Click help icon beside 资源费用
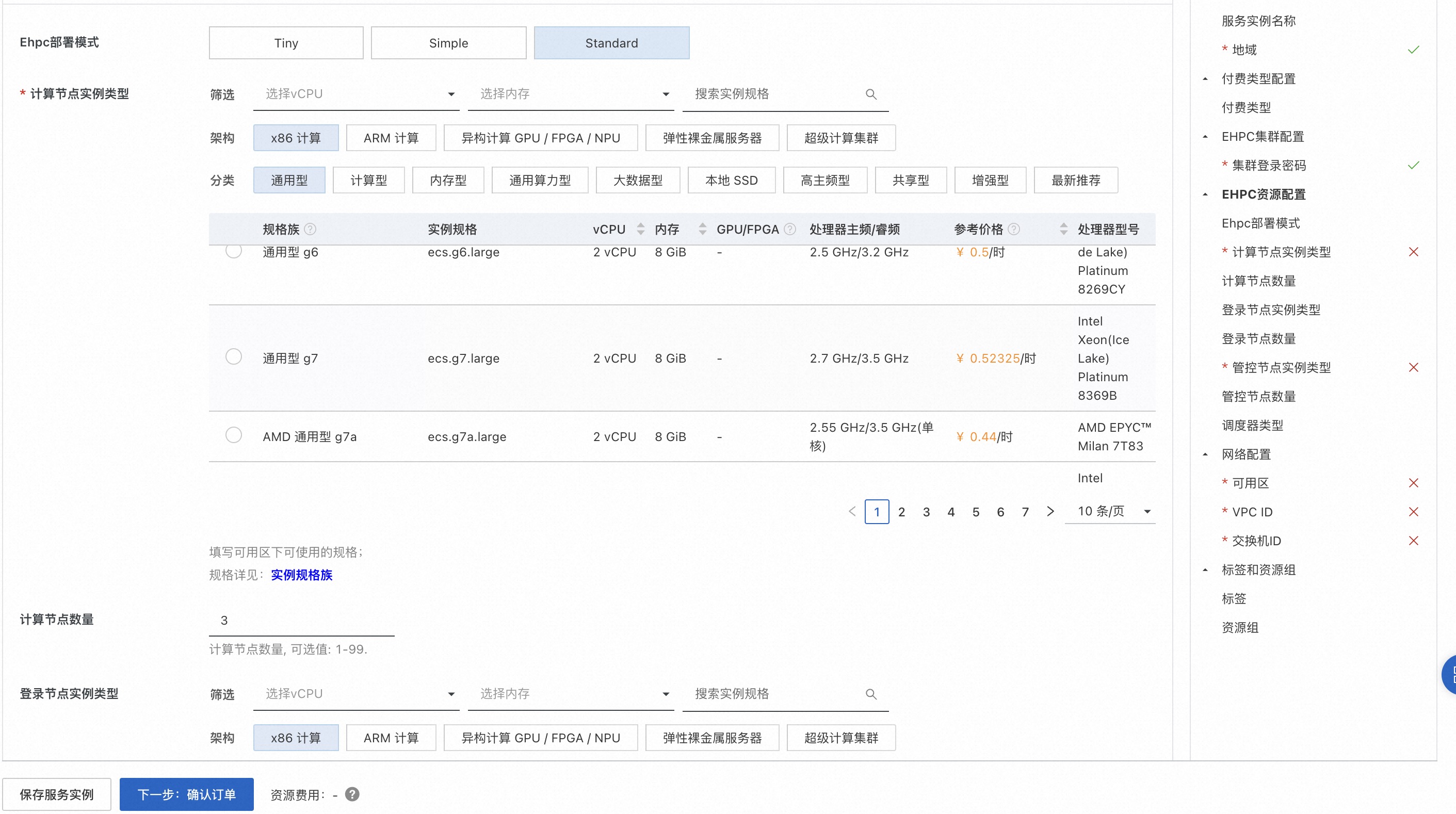Image resolution: width=1456 pixels, height=814 pixels. pos(352,794)
